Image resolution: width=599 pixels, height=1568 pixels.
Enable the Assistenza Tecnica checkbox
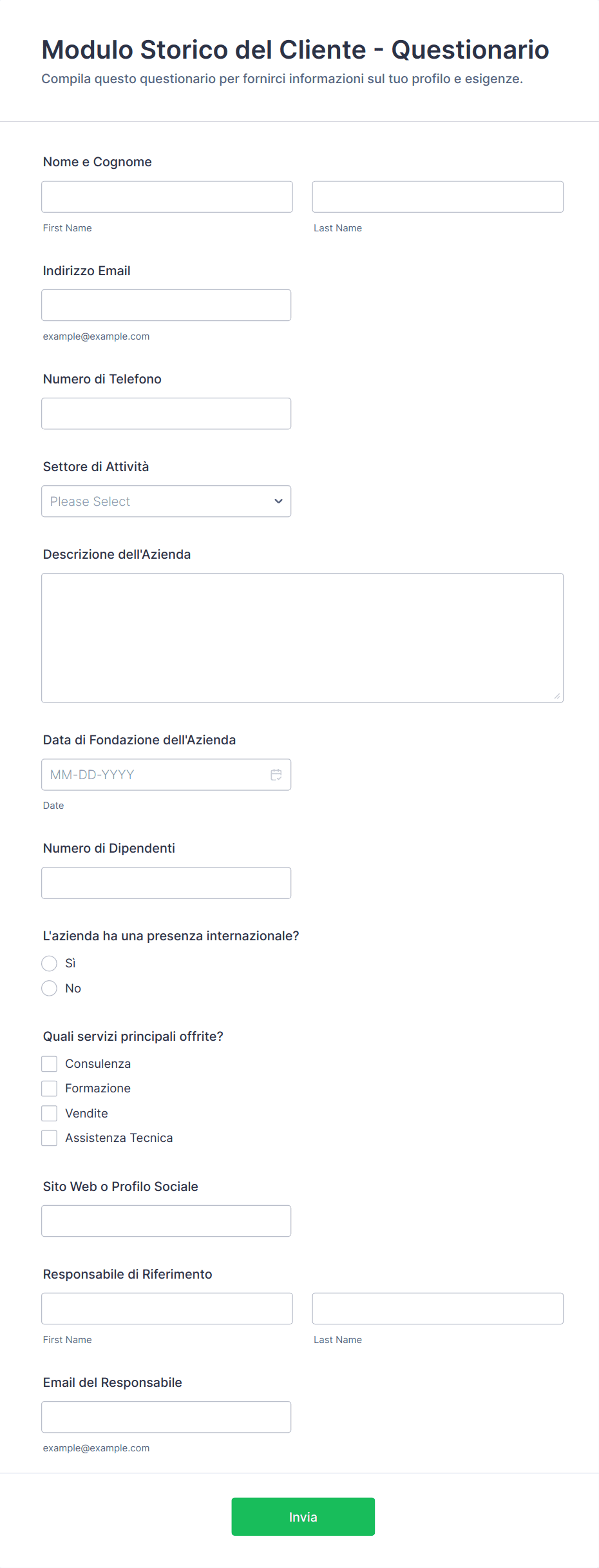tap(50, 1138)
